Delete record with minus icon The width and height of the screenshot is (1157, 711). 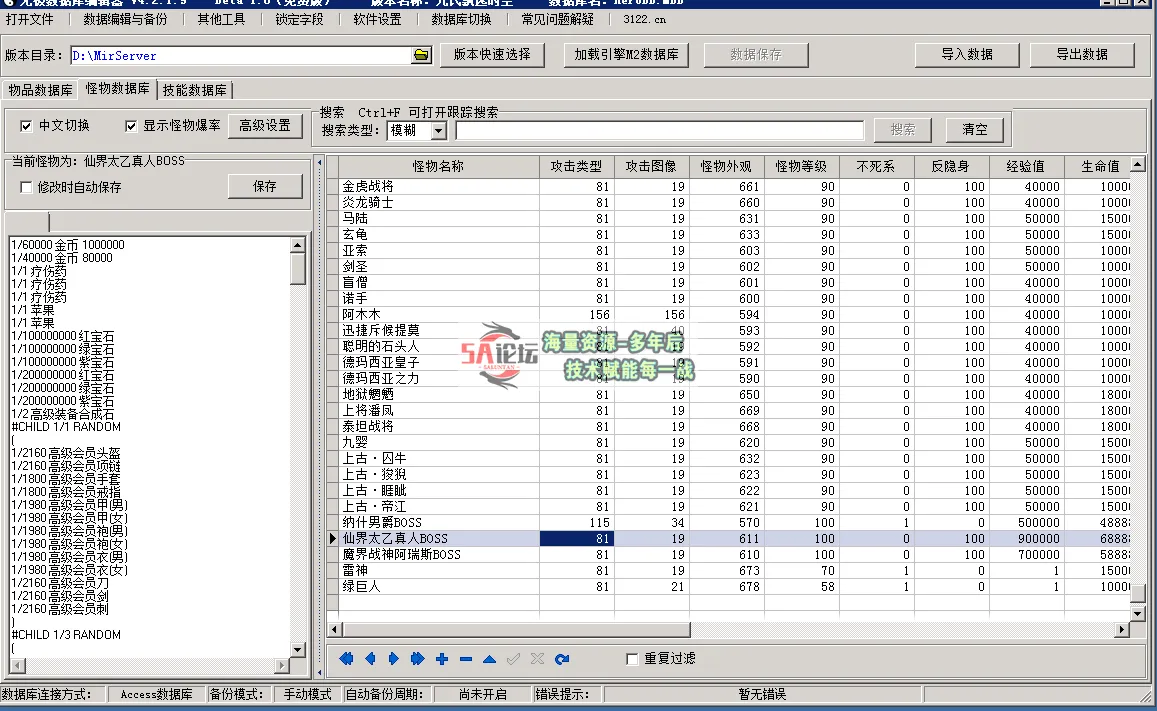pos(466,659)
